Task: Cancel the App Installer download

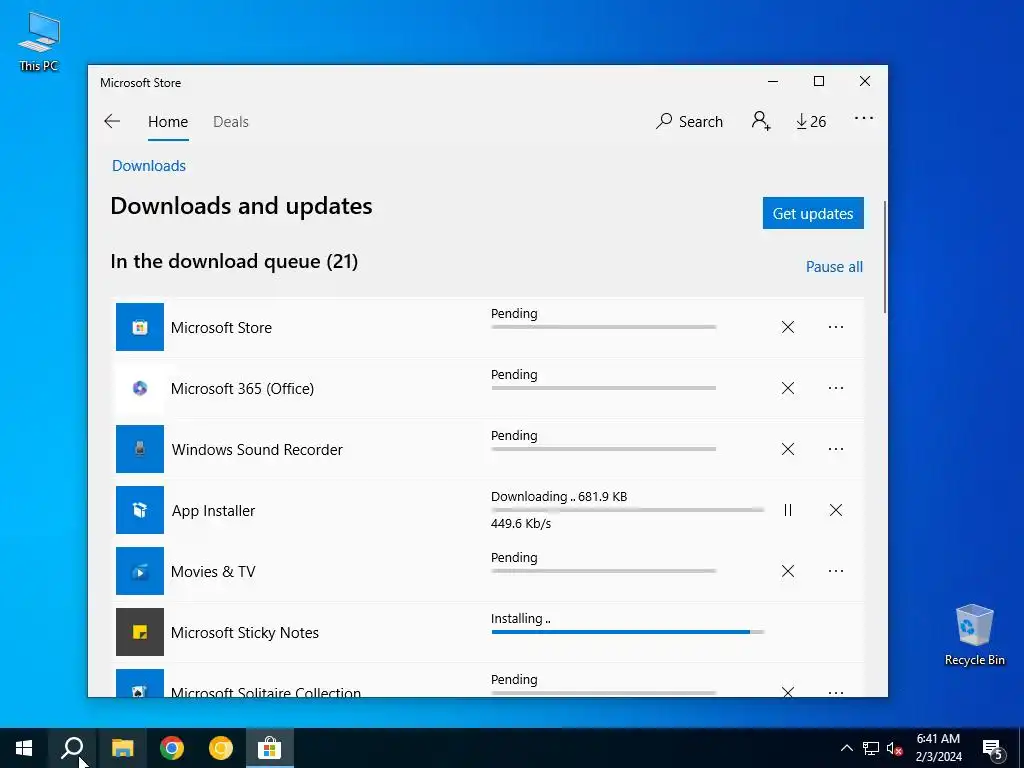Action: (836, 510)
